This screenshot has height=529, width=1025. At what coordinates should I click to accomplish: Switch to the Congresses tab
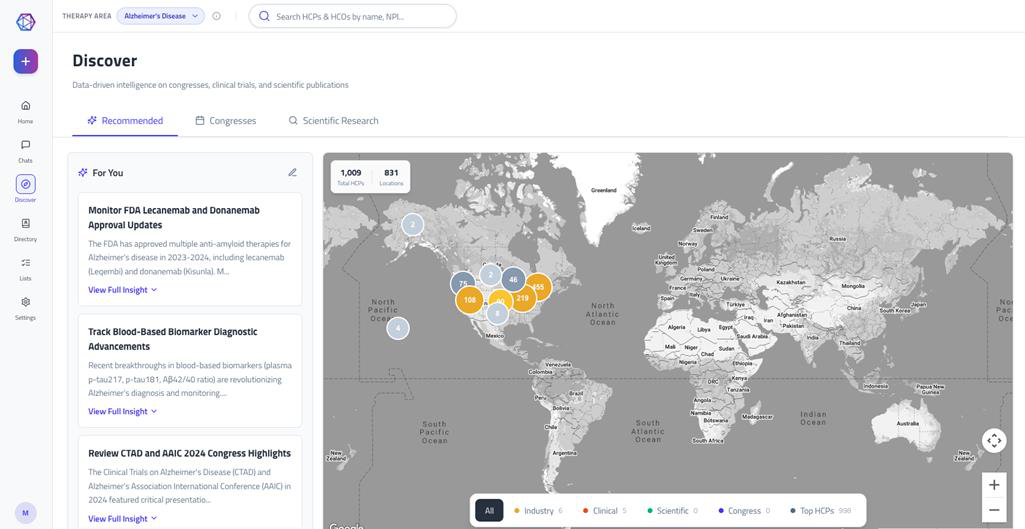[226, 120]
